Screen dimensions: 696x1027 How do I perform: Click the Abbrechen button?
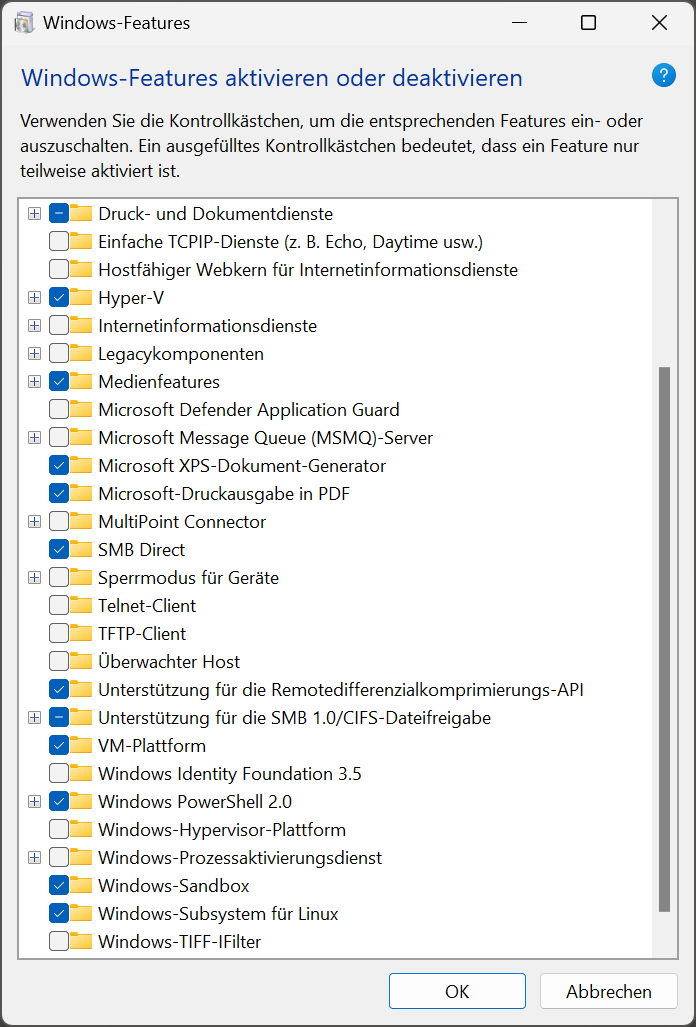click(x=609, y=991)
